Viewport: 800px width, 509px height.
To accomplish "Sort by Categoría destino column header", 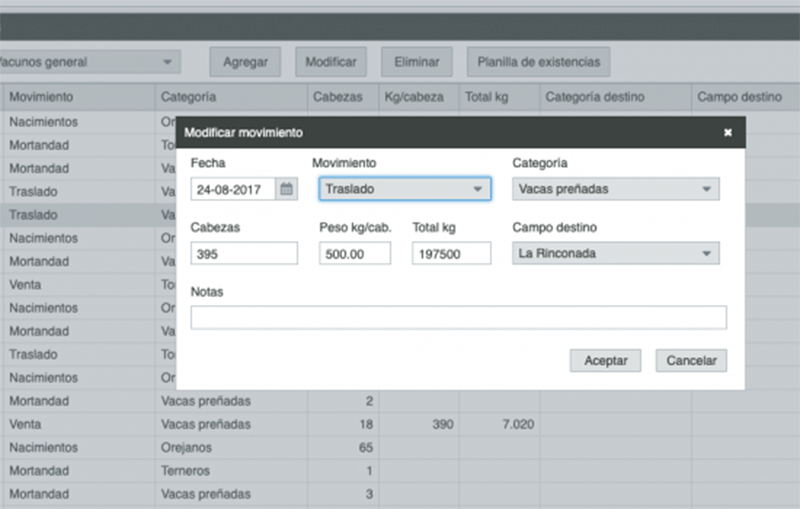I will pyautogui.click(x=616, y=97).
